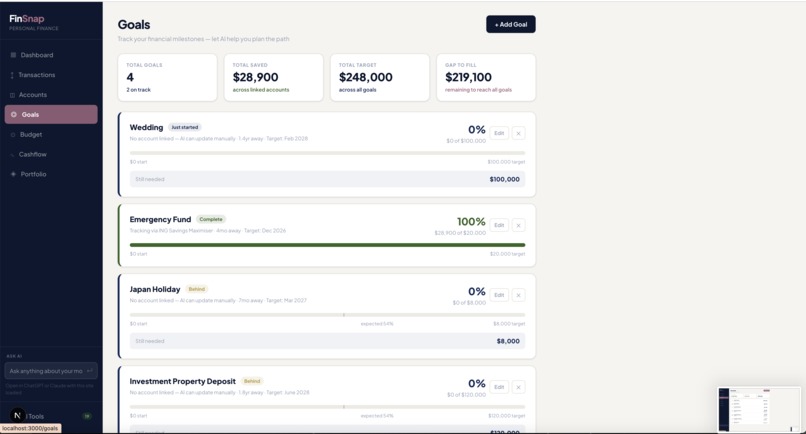Click the Cashflow sidebar icon

(x=12, y=155)
